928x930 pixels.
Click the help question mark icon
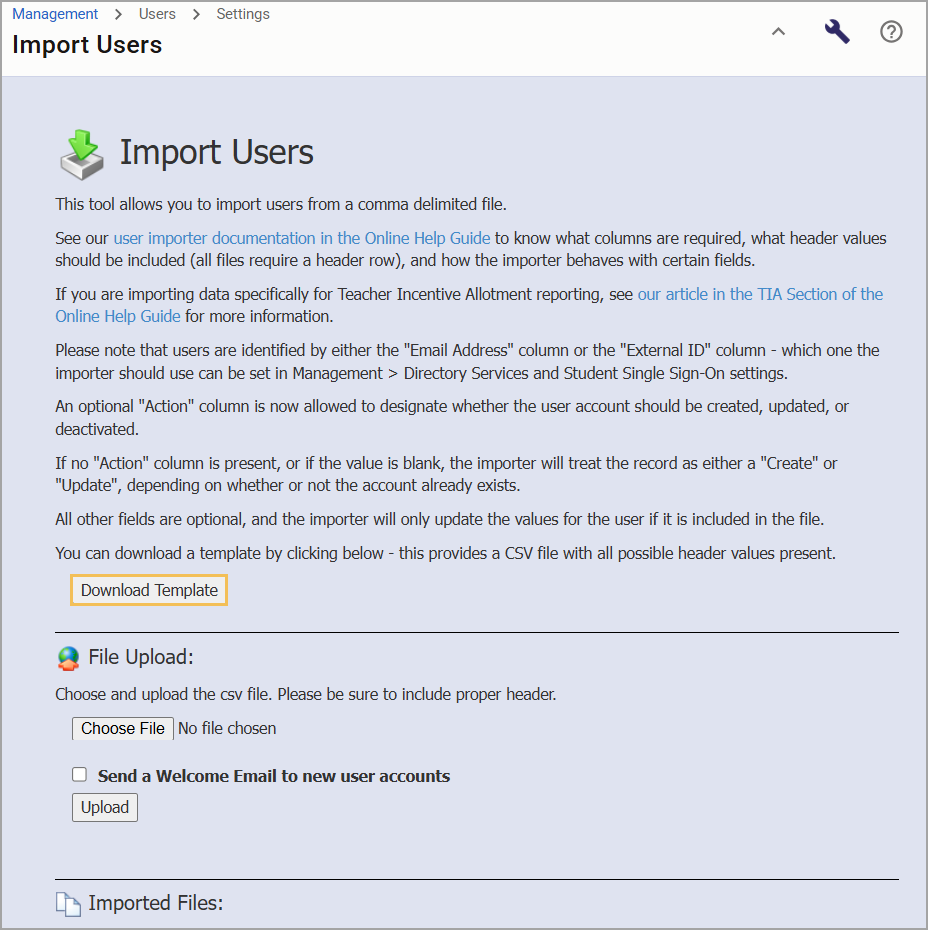point(891,31)
